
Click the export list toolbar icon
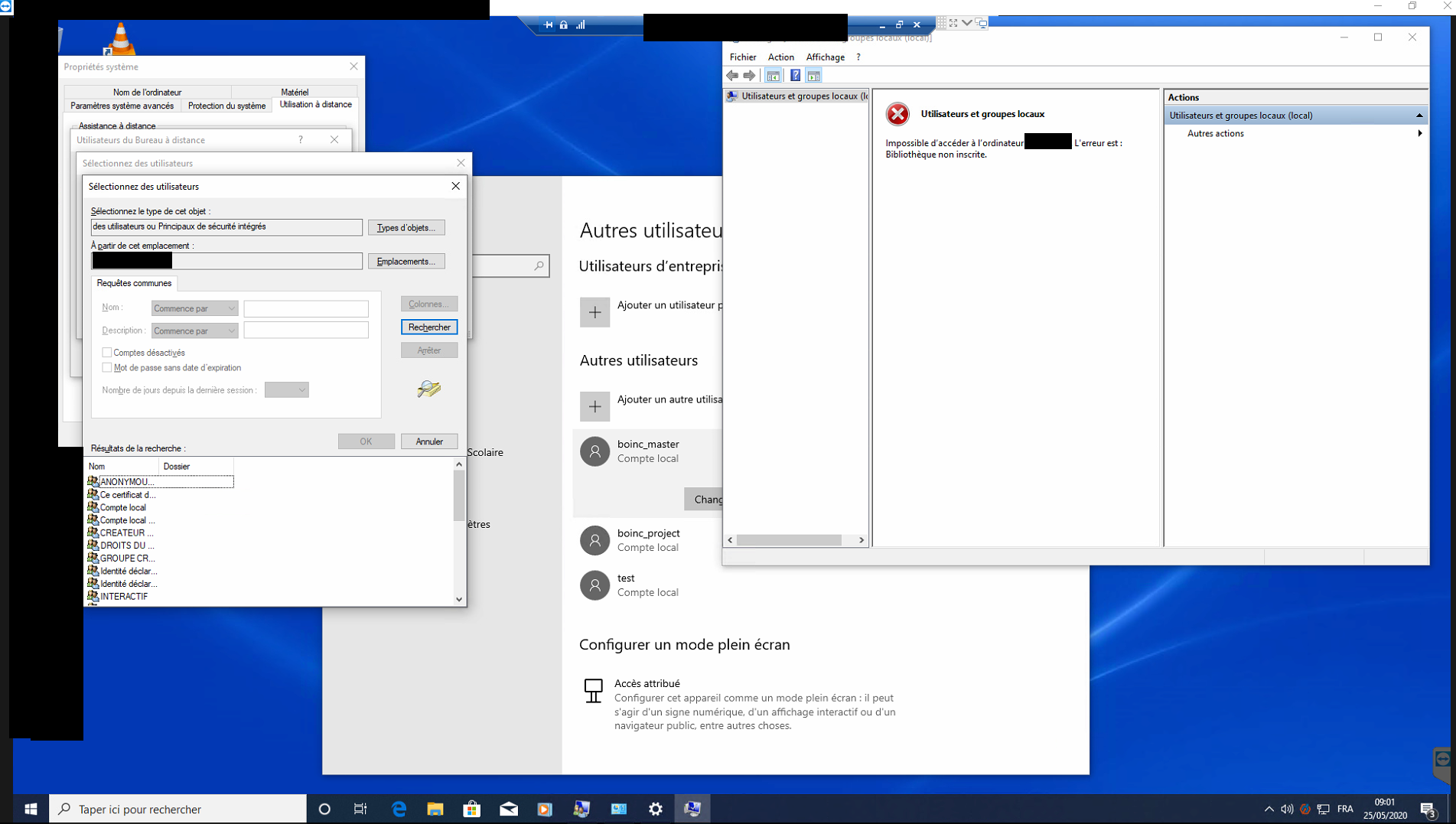click(x=814, y=75)
